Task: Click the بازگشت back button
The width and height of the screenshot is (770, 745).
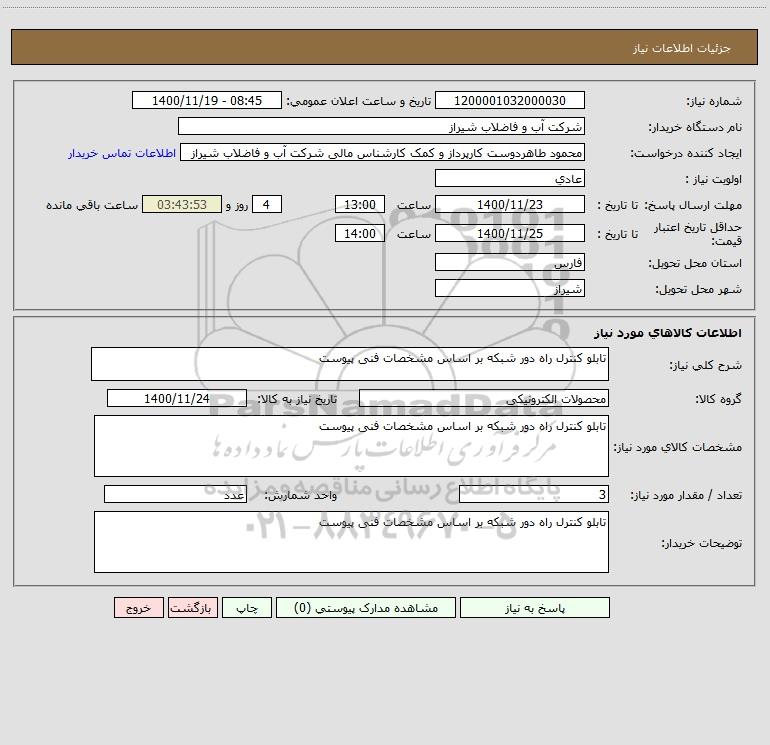Action: click(192, 607)
